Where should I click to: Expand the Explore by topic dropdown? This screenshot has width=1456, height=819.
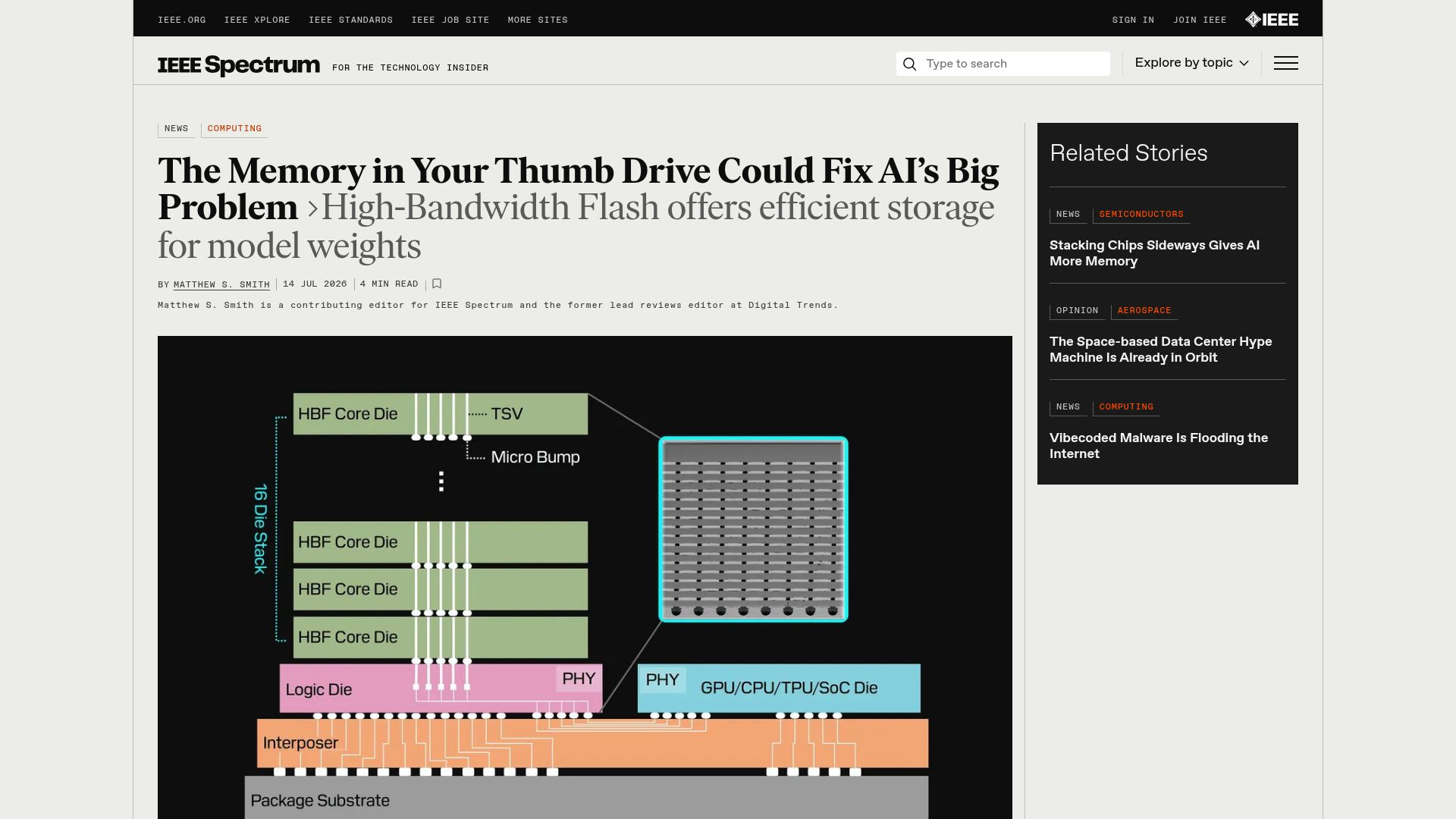(x=1191, y=63)
